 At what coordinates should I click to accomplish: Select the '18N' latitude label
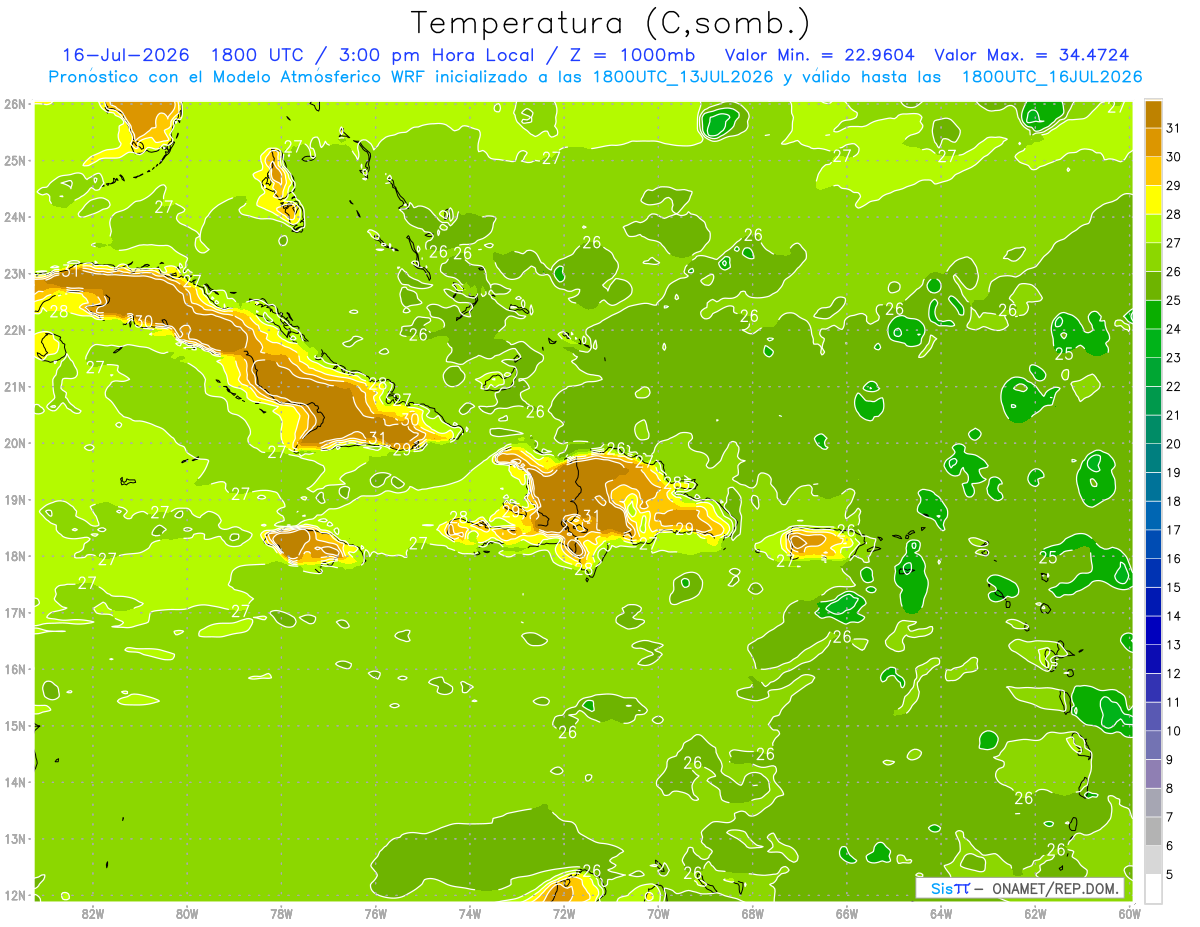pos(15,556)
